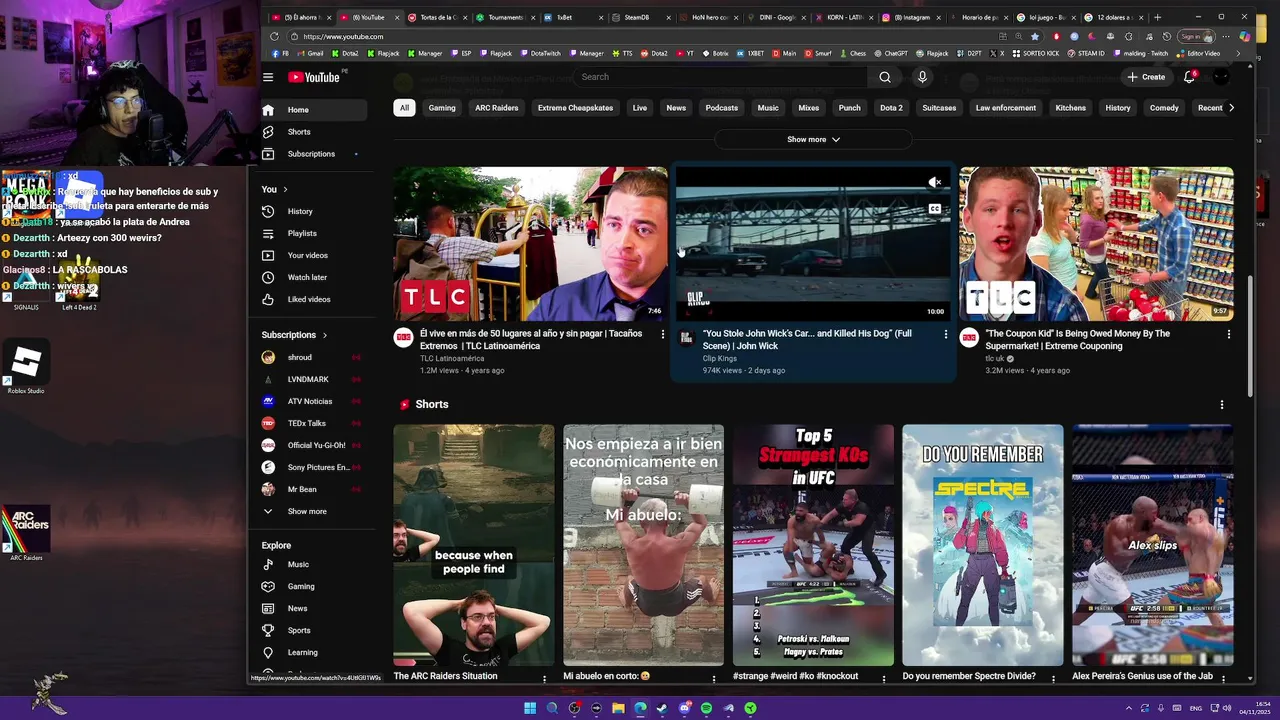The image size is (1280, 720).
Task: Open the notifications bell
Action: 1189,77
